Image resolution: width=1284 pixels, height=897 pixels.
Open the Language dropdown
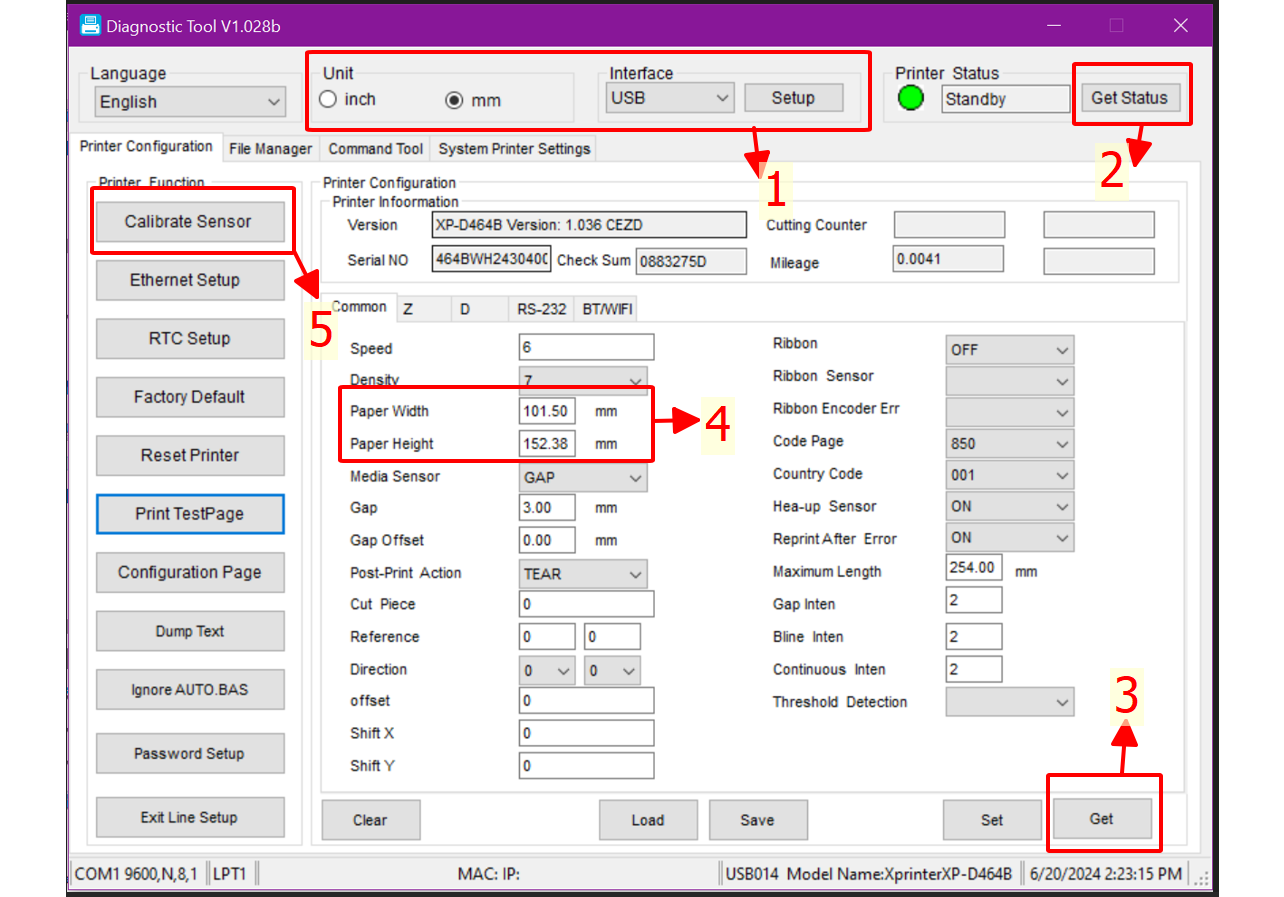click(x=190, y=102)
